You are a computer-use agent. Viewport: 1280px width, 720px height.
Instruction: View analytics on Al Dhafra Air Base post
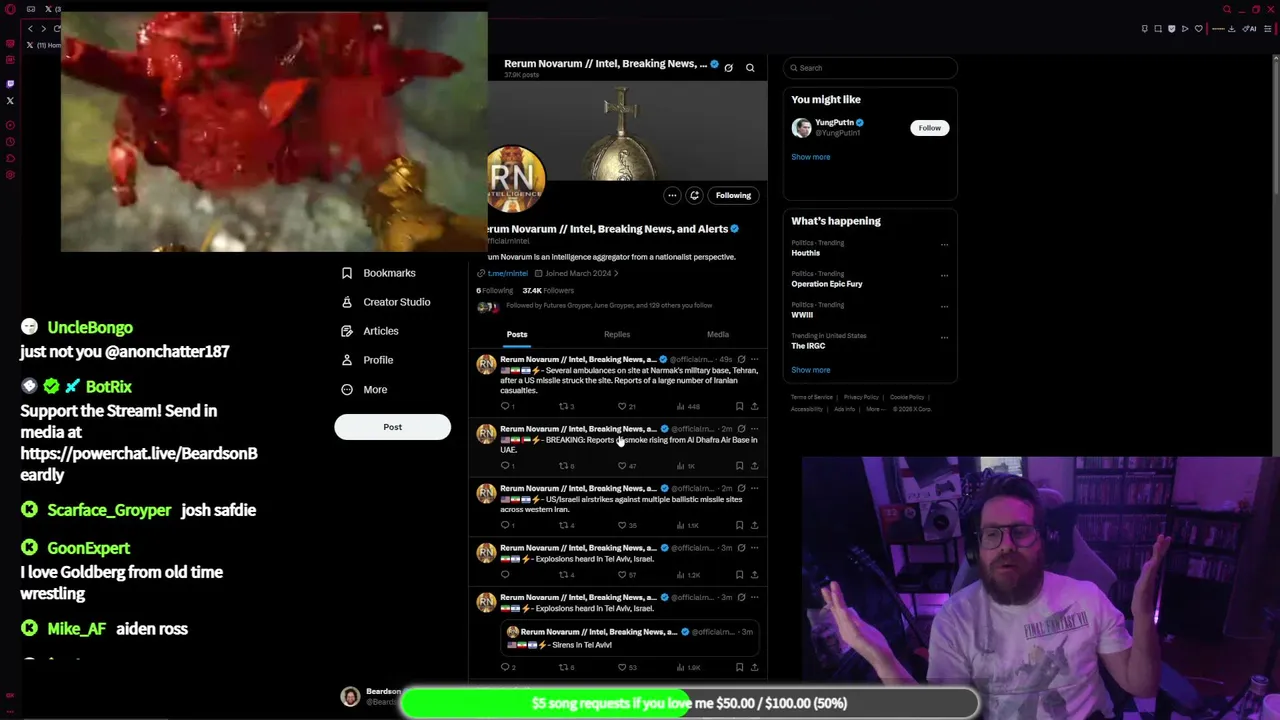coord(686,466)
